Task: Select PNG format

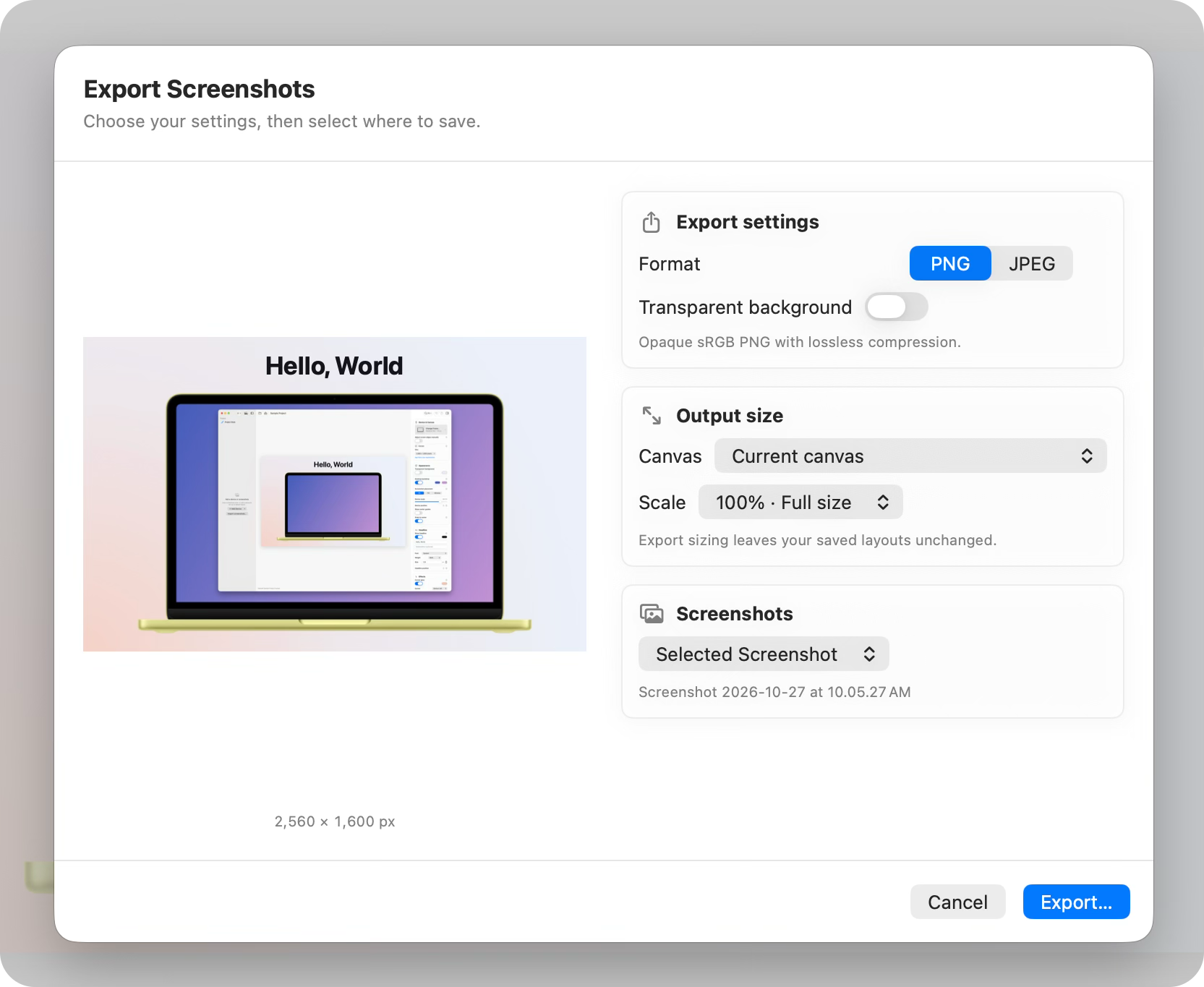Action: [950, 264]
